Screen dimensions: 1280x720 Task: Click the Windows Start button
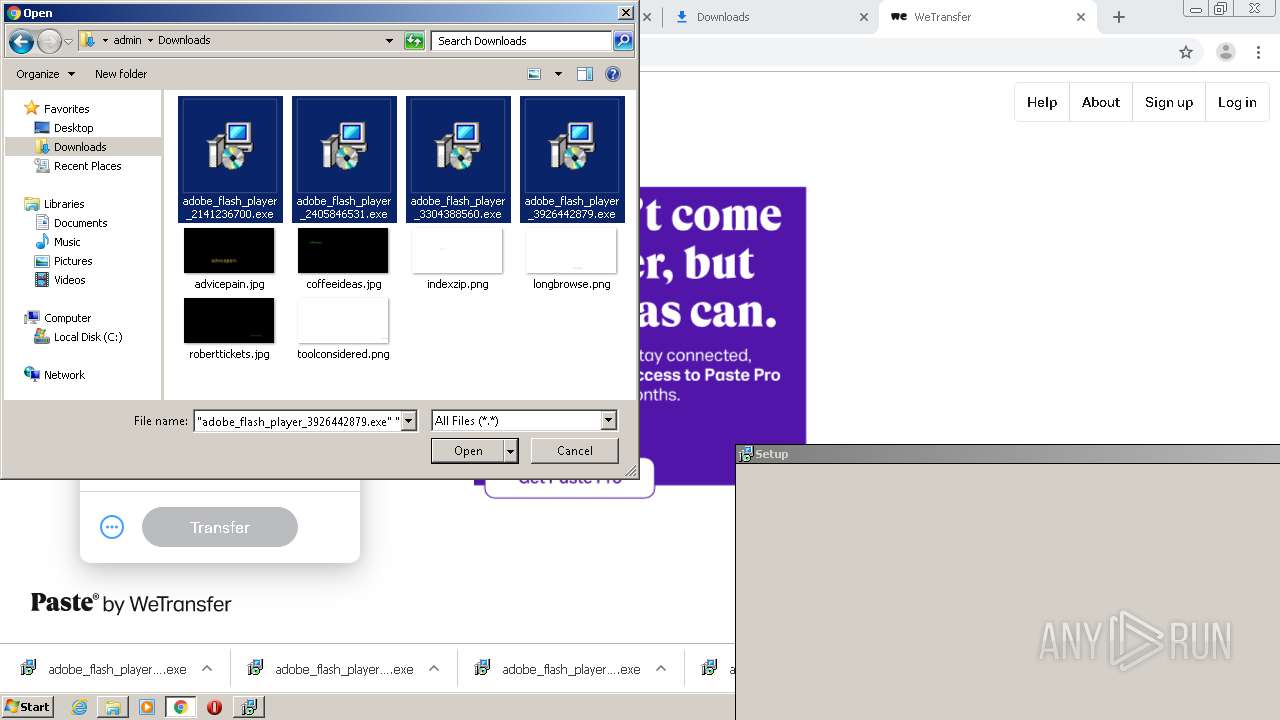(x=28, y=707)
